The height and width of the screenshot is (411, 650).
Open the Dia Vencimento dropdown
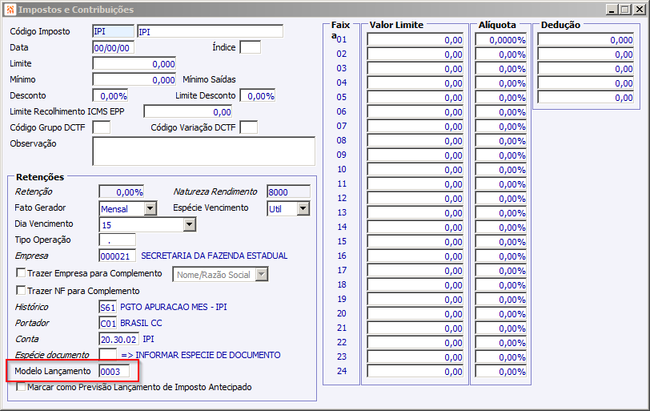(189, 224)
